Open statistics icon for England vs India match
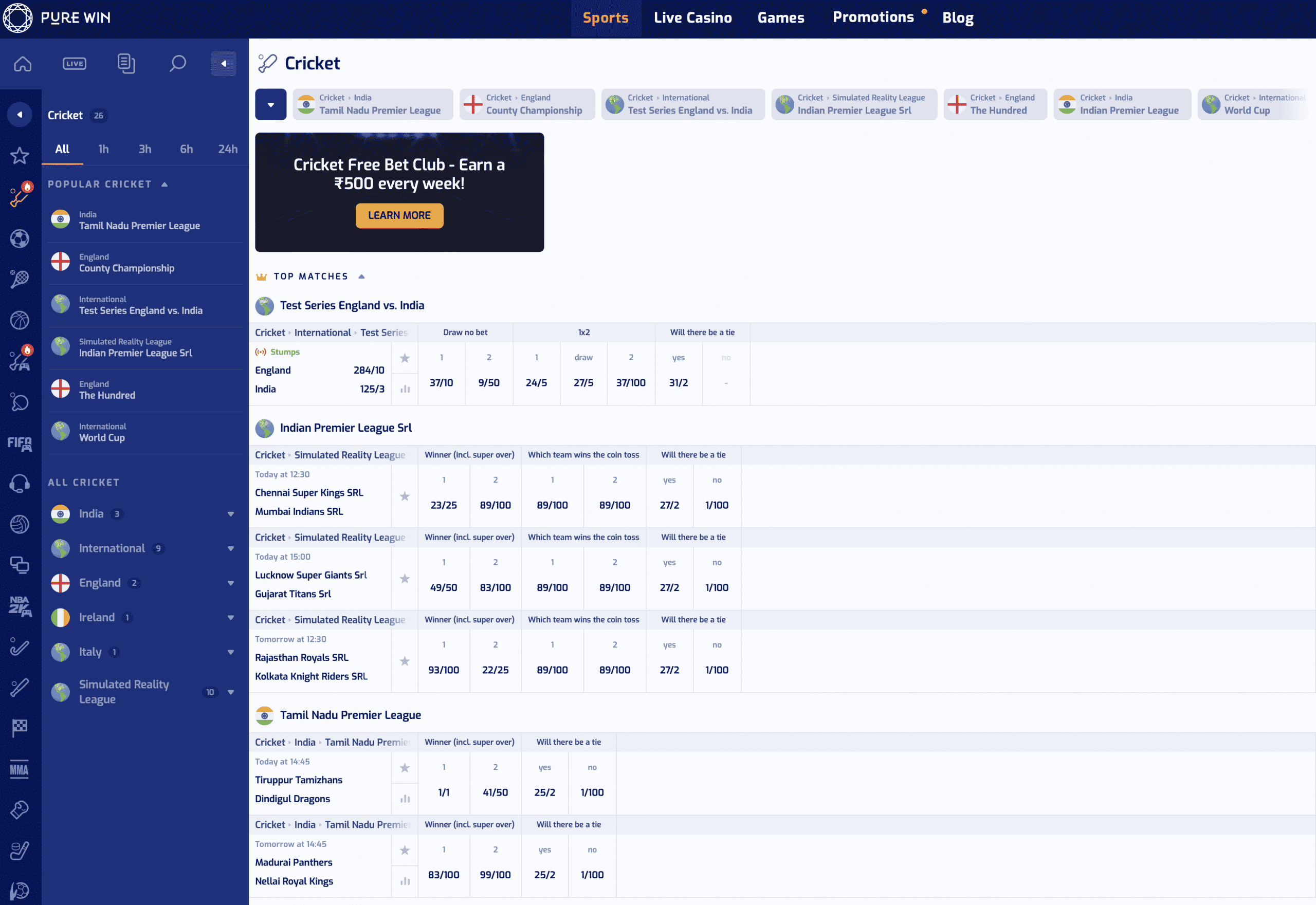This screenshot has height=905, width=1316. coord(405,390)
